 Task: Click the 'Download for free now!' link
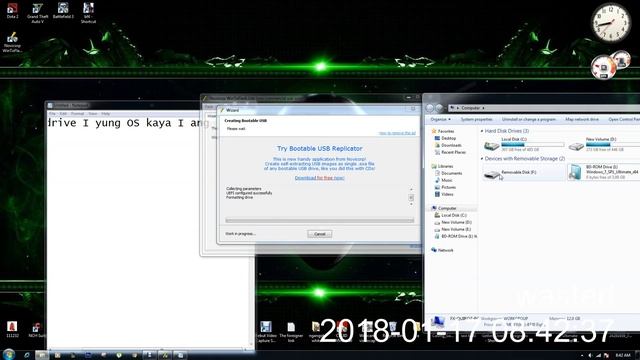pyautogui.click(x=320, y=178)
